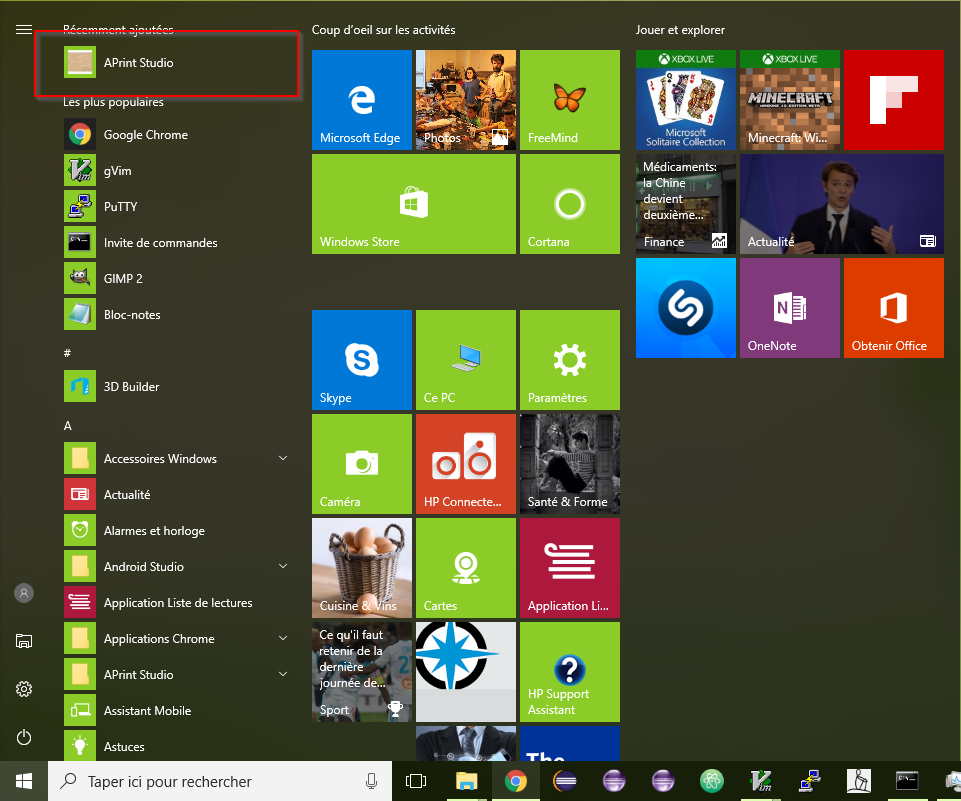Viewport: 961px width, 801px height.
Task: Select GIMP 2 in the app list
Action: point(123,279)
